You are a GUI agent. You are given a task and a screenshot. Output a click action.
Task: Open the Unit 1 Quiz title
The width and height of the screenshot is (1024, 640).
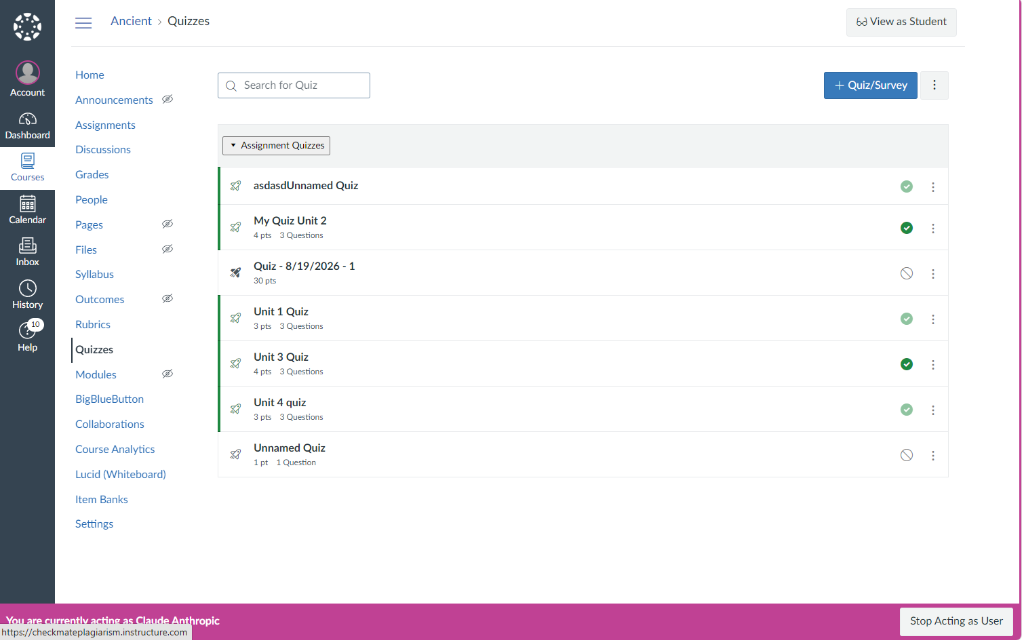pyautogui.click(x=281, y=312)
